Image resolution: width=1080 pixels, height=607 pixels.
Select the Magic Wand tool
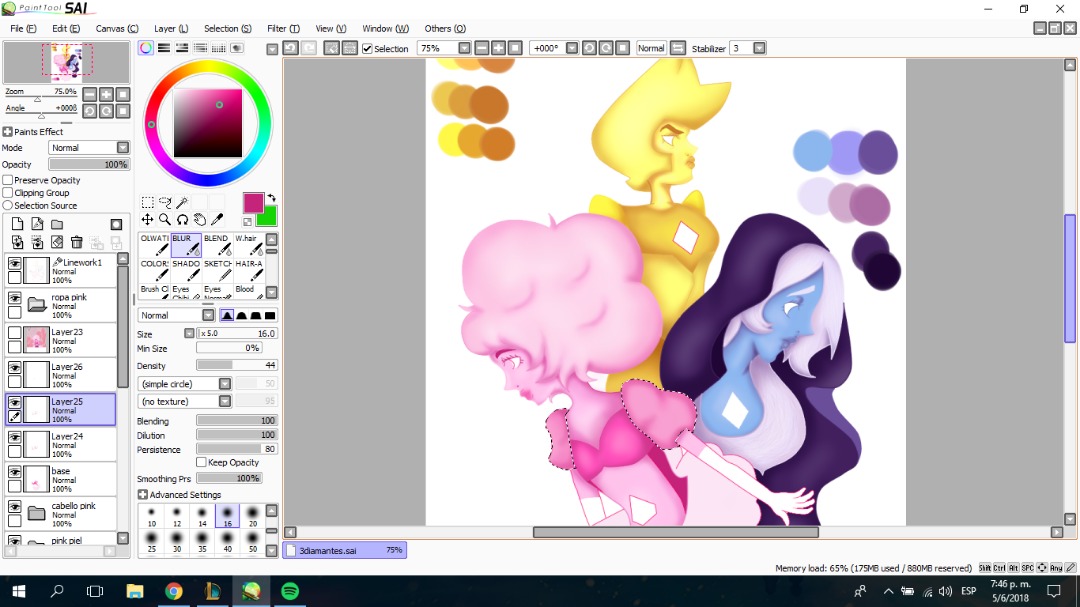[183, 202]
